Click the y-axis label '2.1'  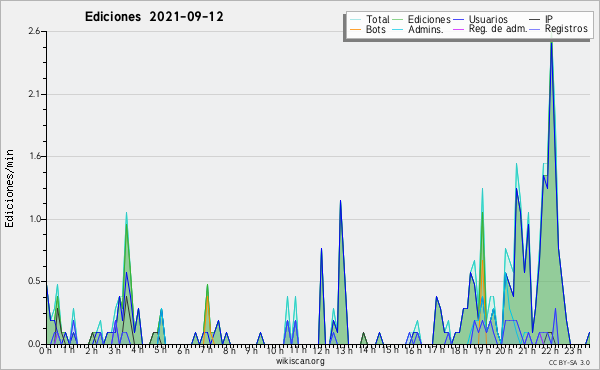[x=34, y=94]
